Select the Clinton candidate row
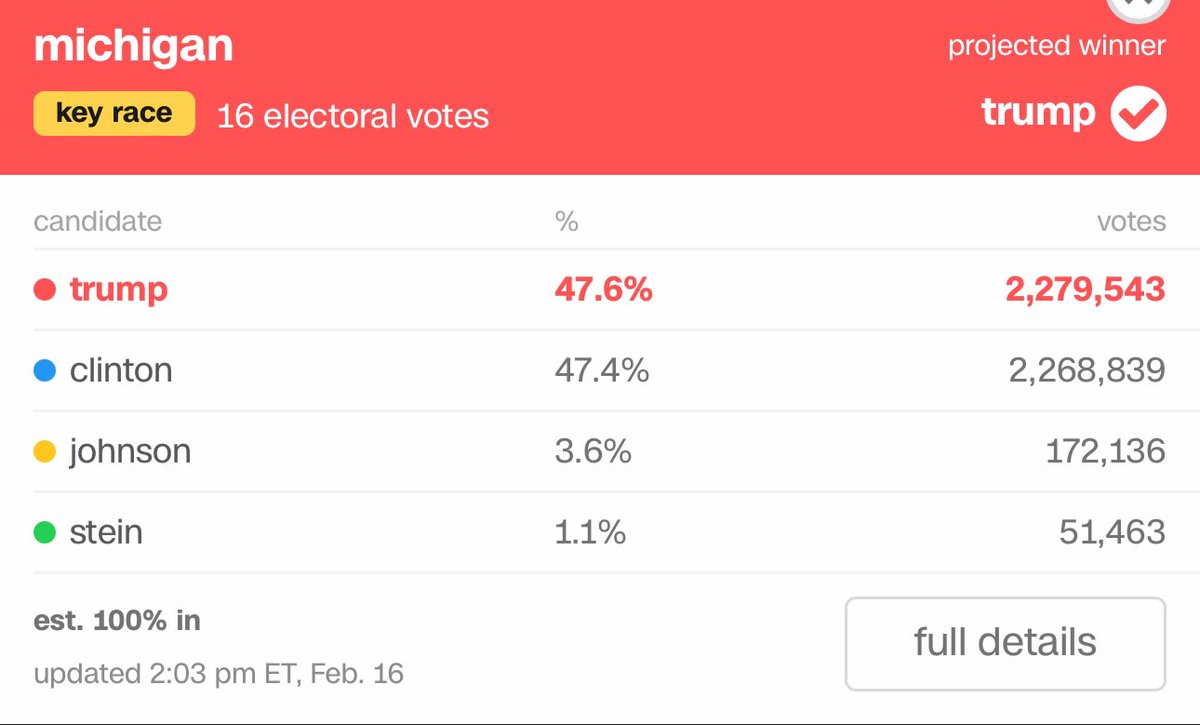This screenshot has width=1200, height=725. pos(600,371)
